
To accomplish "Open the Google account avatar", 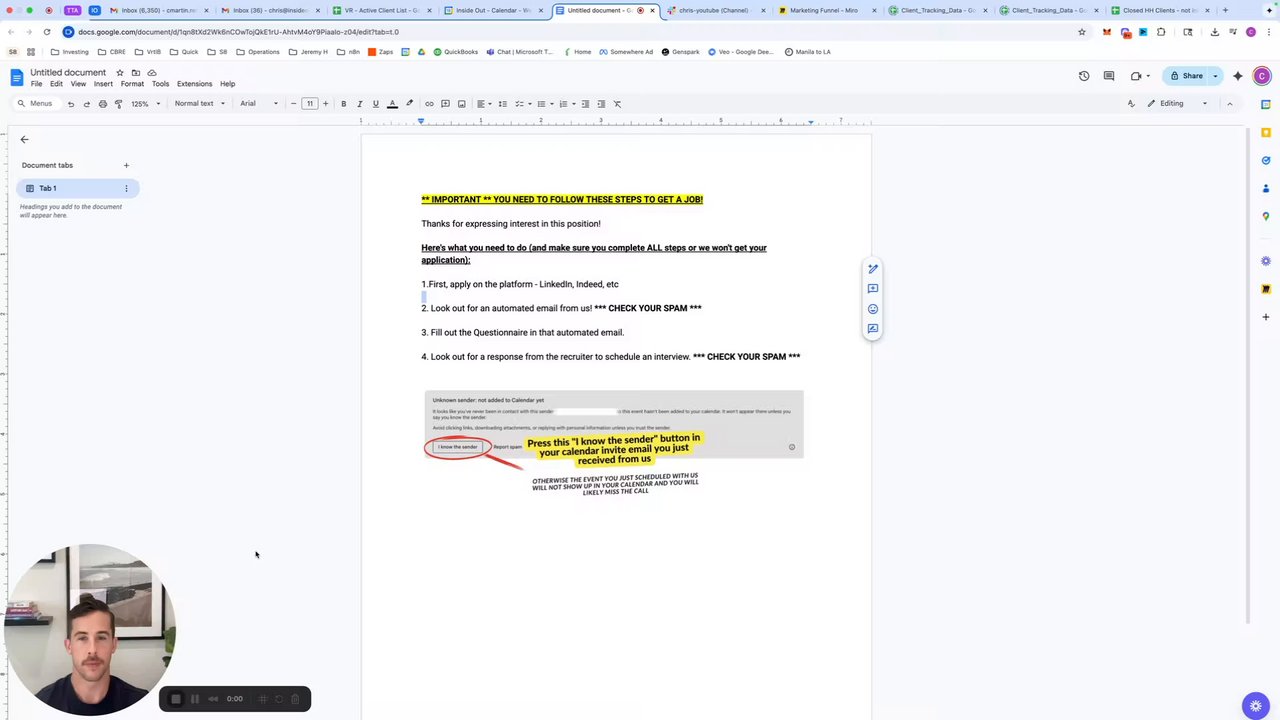I will pos(1262,76).
